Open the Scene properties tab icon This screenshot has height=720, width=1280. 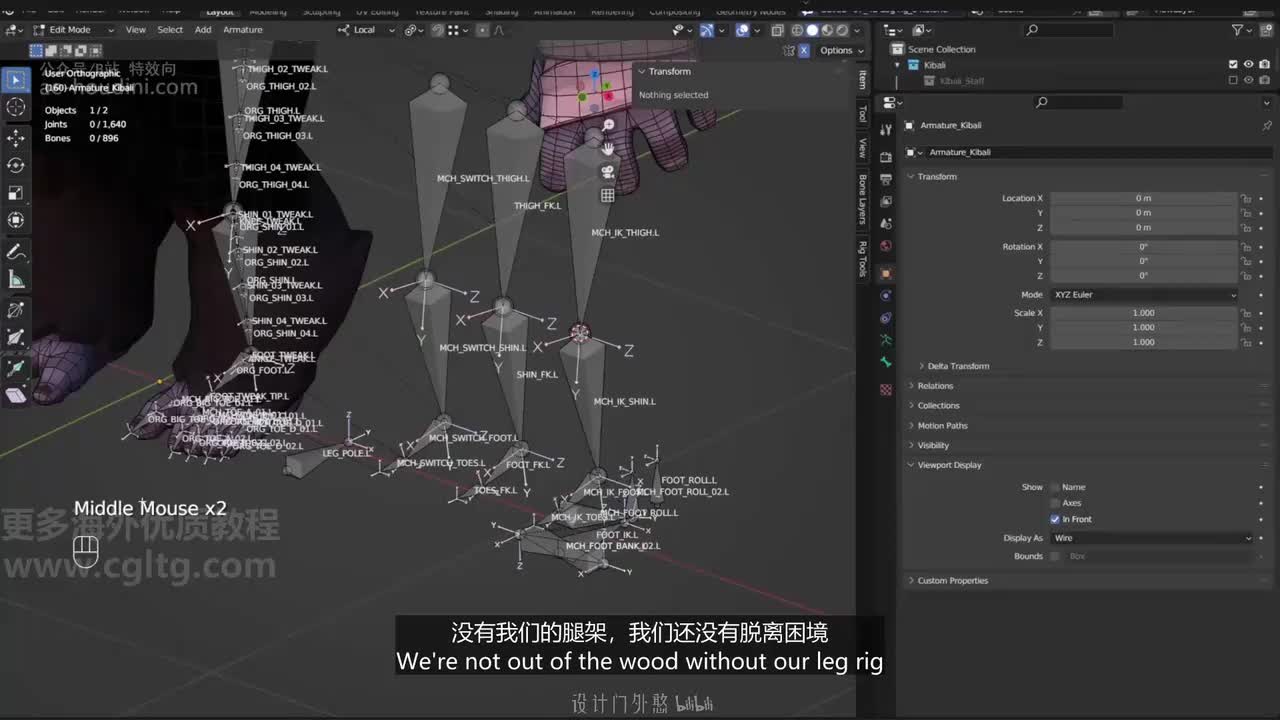[886, 224]
